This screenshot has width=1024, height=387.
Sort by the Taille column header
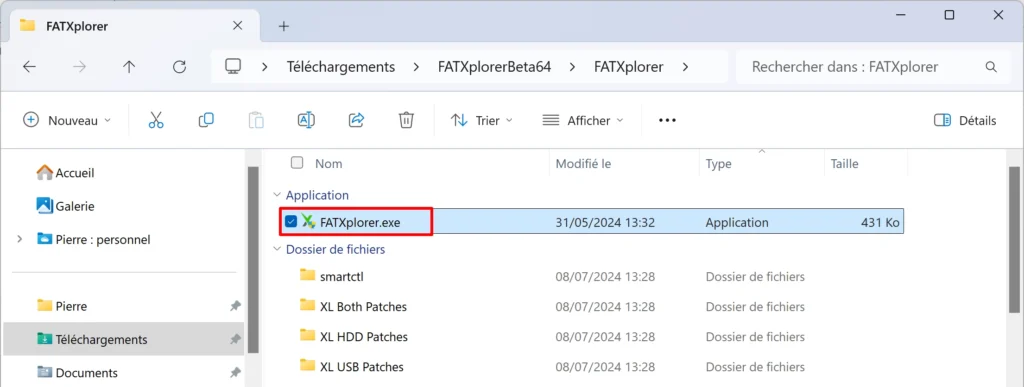point(844,164)
